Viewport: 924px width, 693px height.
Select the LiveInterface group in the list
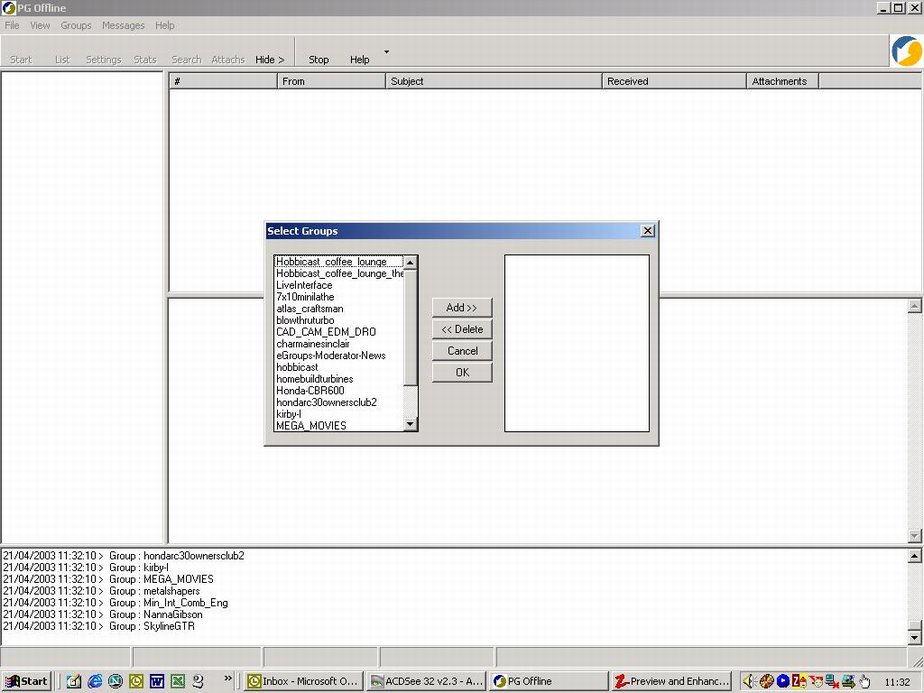tap(304, 285)
